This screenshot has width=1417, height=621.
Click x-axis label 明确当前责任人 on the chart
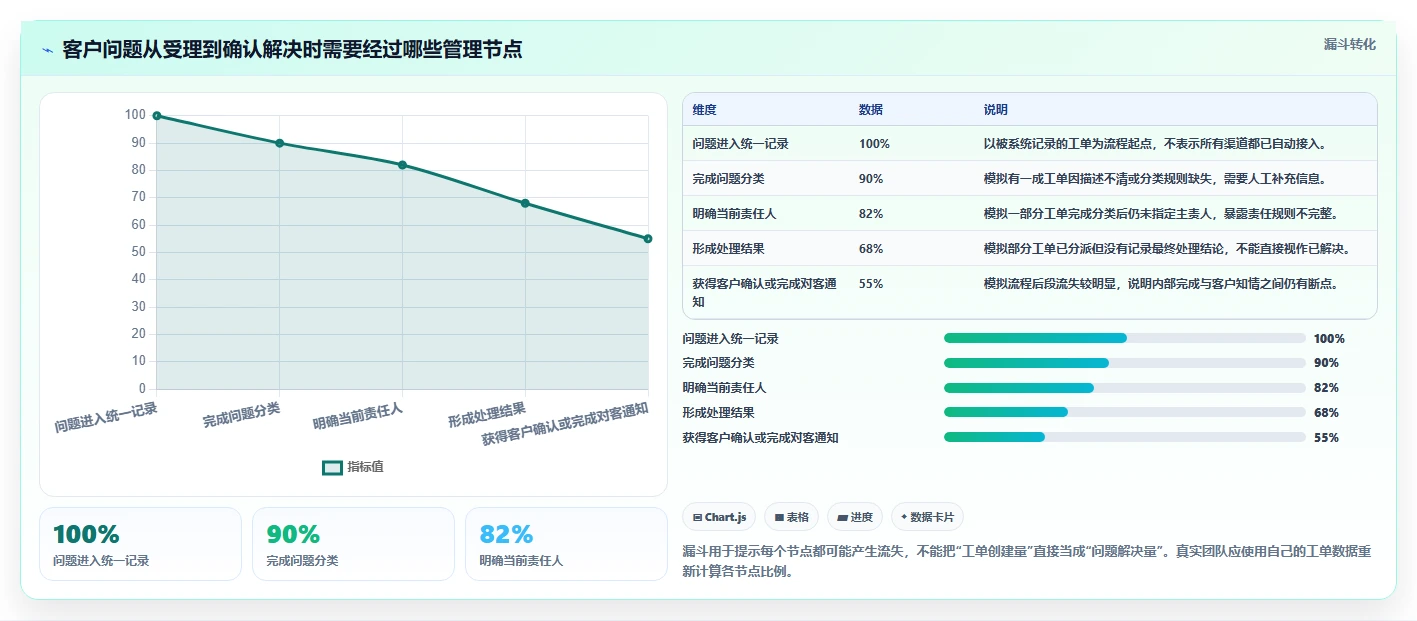pos(358,416)
